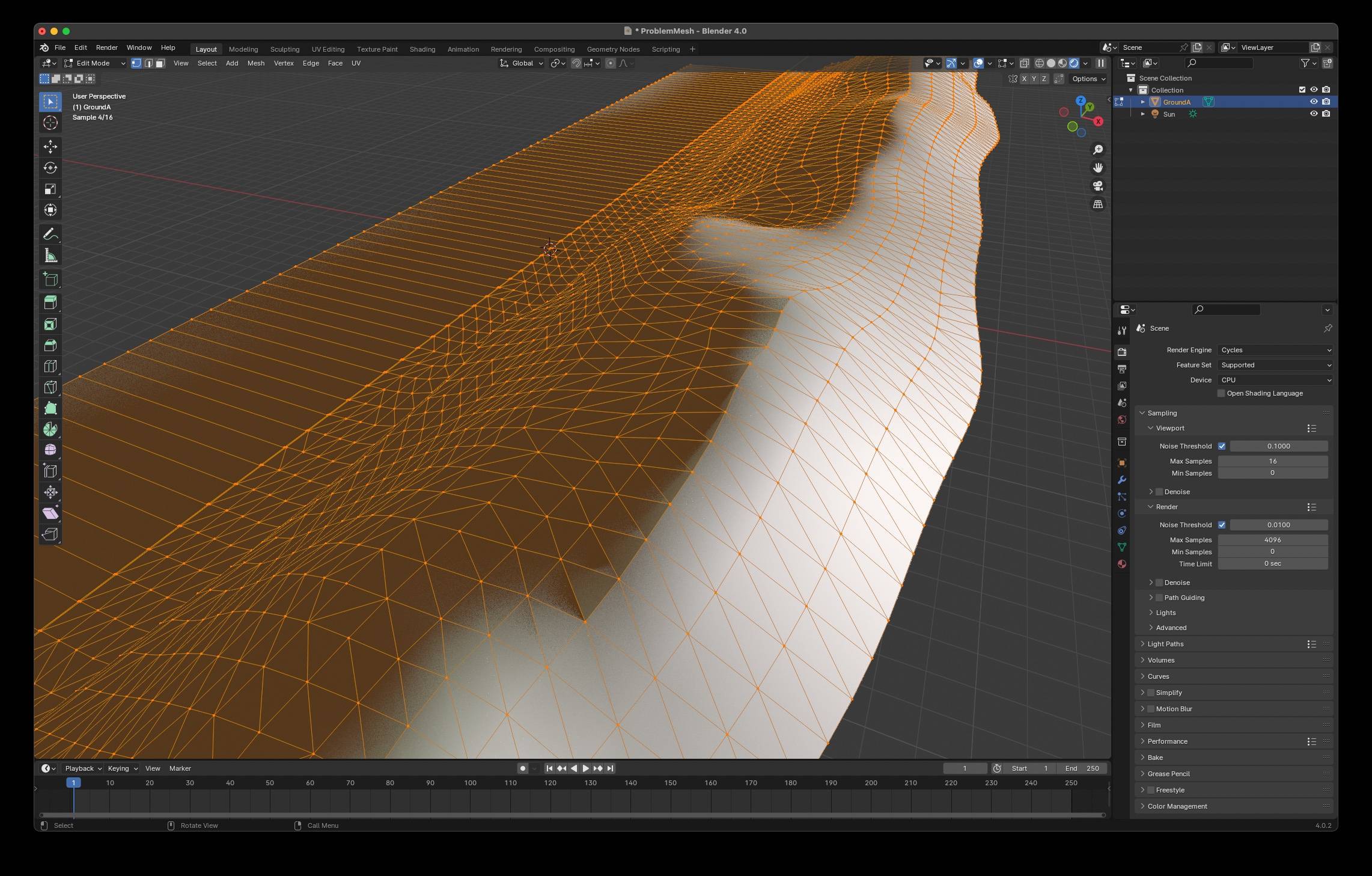This screenshot has height=876, width=1372.
Task: Select the Poly Build tool
Action: [50, 408]
